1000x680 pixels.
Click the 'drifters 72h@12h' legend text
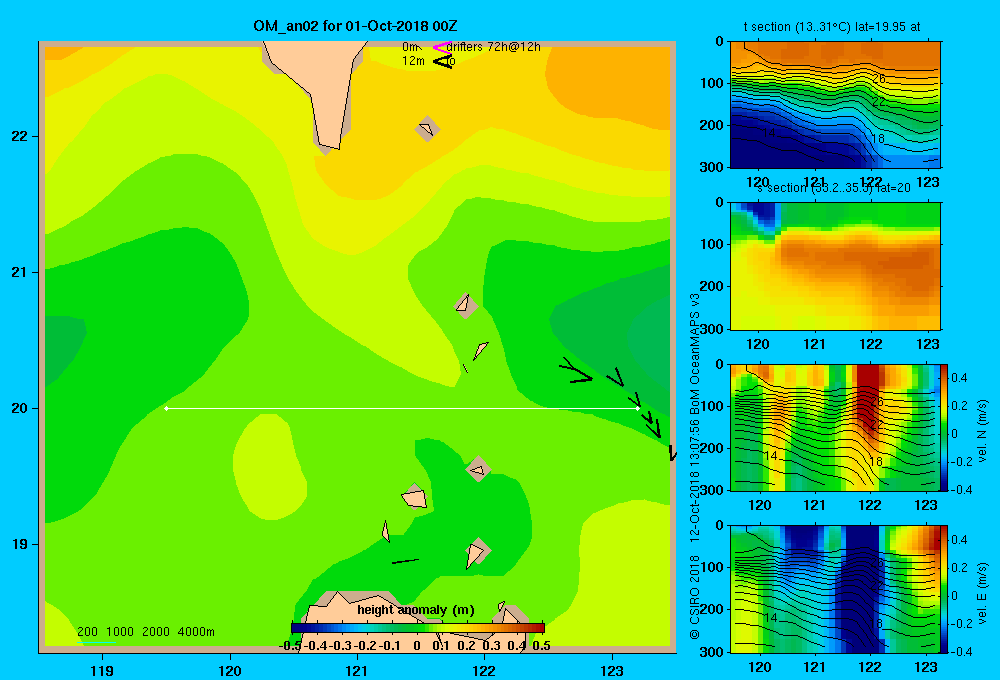493,47
